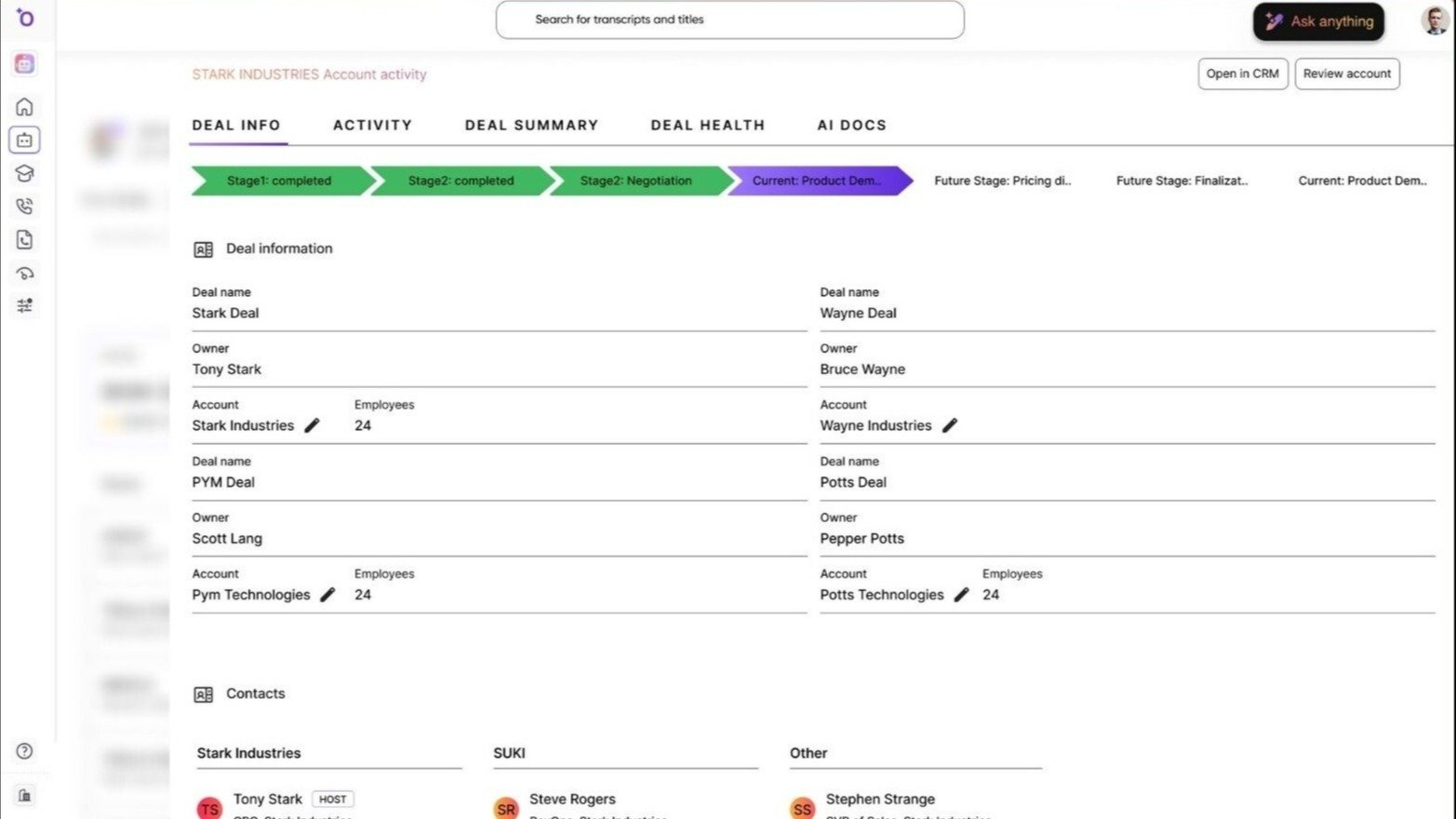Screen dimensions: 1456x819
Task: Click the Open in CRM button
Action: point(1242,74)
